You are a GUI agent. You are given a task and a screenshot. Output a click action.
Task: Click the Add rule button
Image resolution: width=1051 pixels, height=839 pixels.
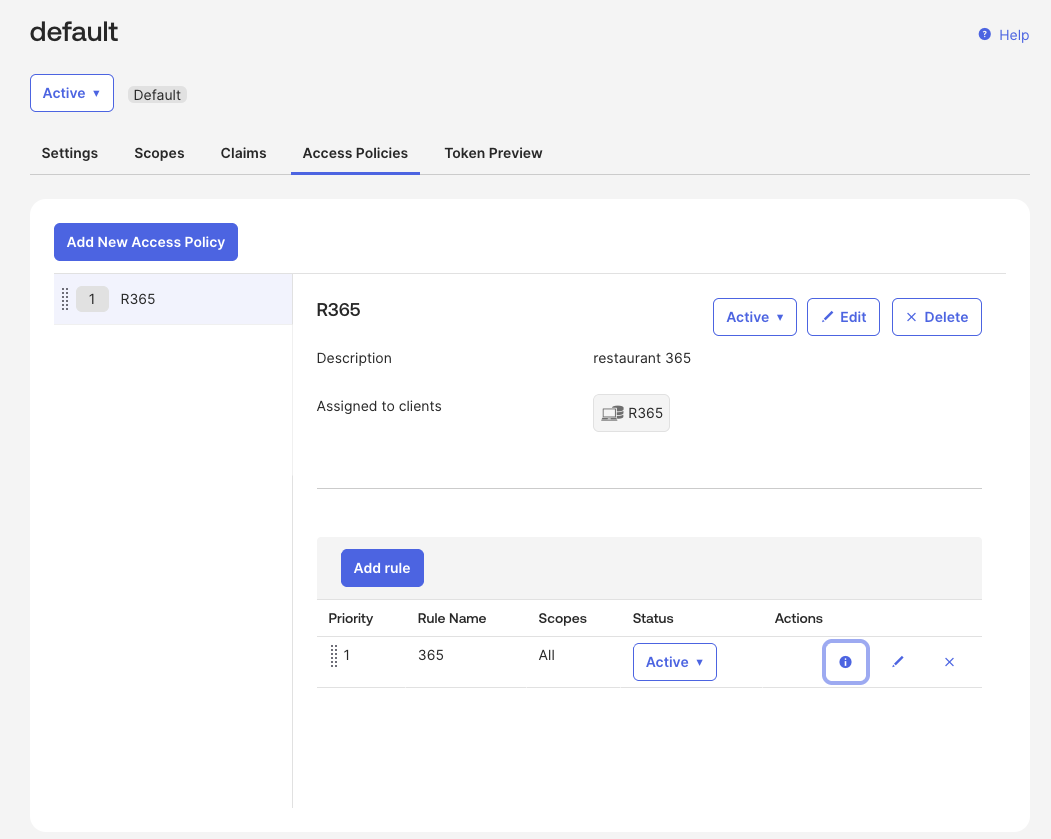(382, 568)
